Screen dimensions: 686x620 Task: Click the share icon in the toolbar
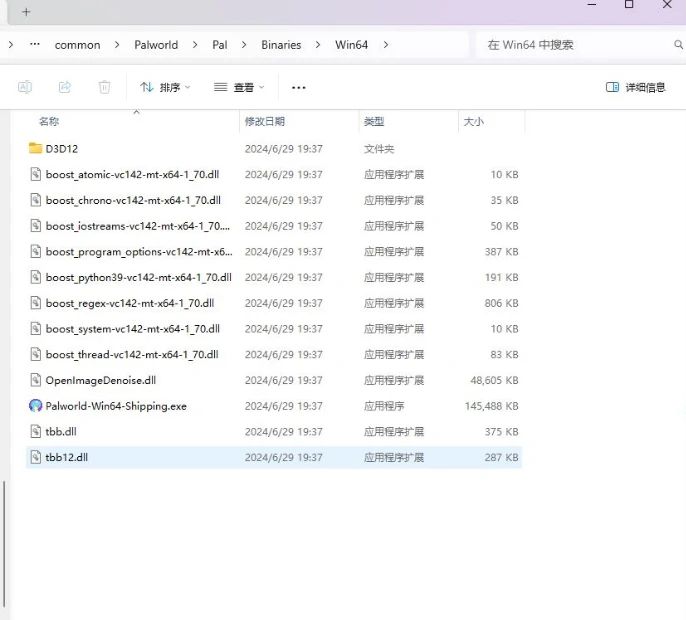tap(65, 88)
